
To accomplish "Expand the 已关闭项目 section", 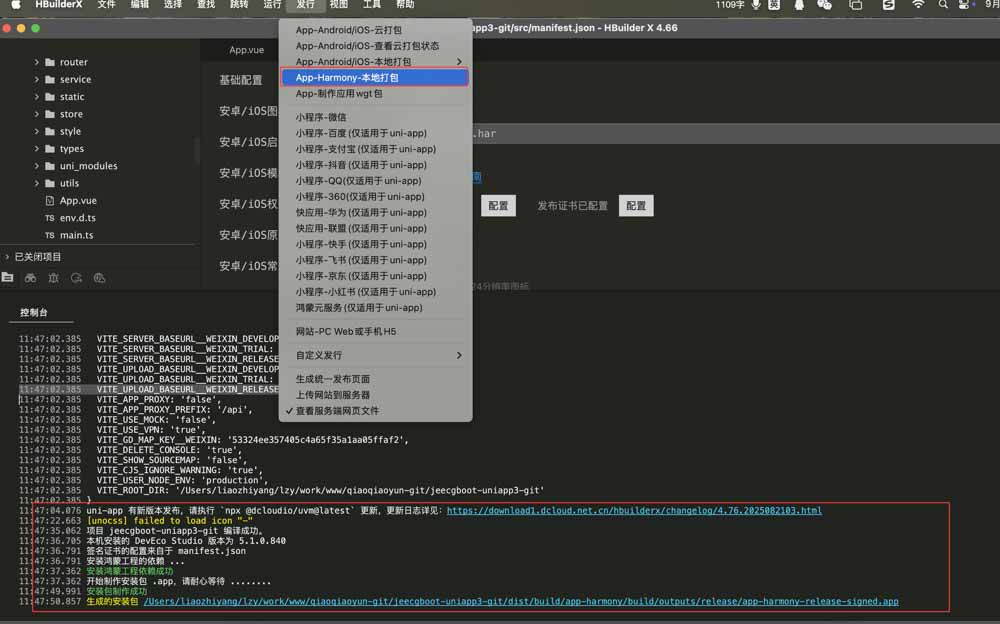I will pyautogui.click(x=7, y=257).
